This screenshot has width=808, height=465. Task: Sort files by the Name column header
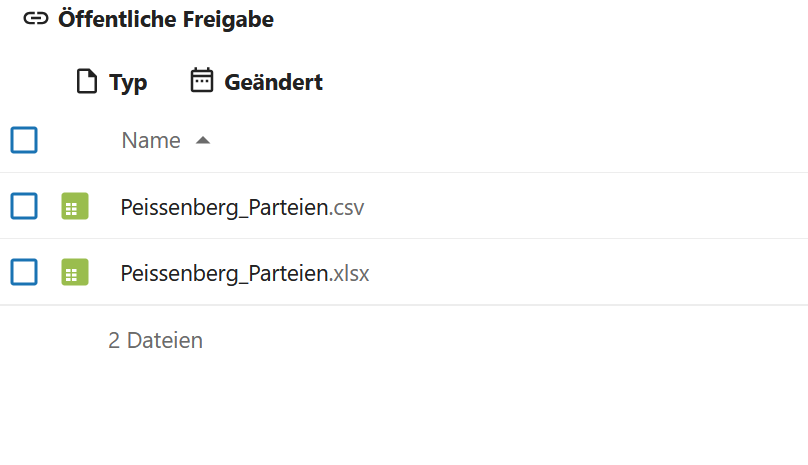click(x=151, y=141)
